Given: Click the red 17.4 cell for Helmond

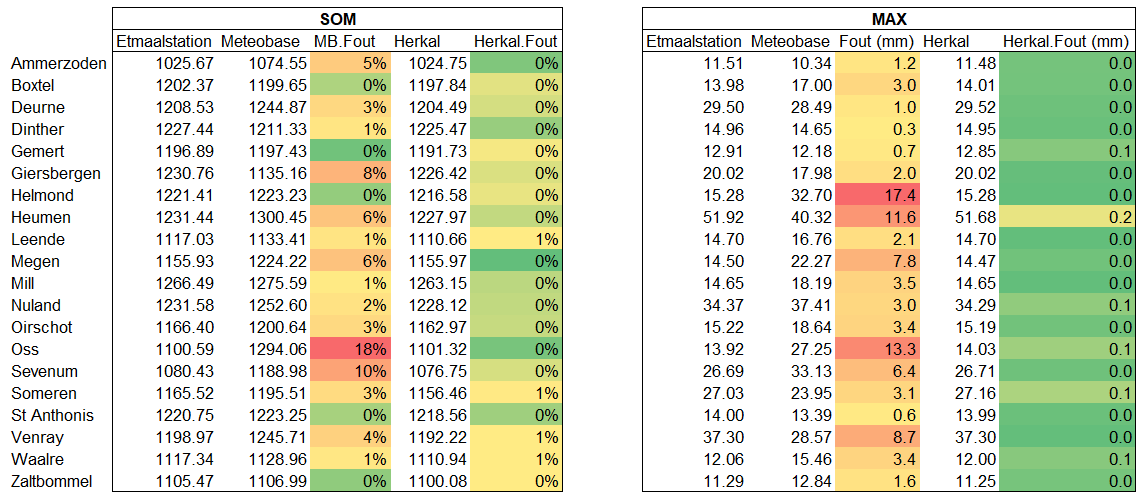Looking at the screenshot, I should tap(876, 195).
